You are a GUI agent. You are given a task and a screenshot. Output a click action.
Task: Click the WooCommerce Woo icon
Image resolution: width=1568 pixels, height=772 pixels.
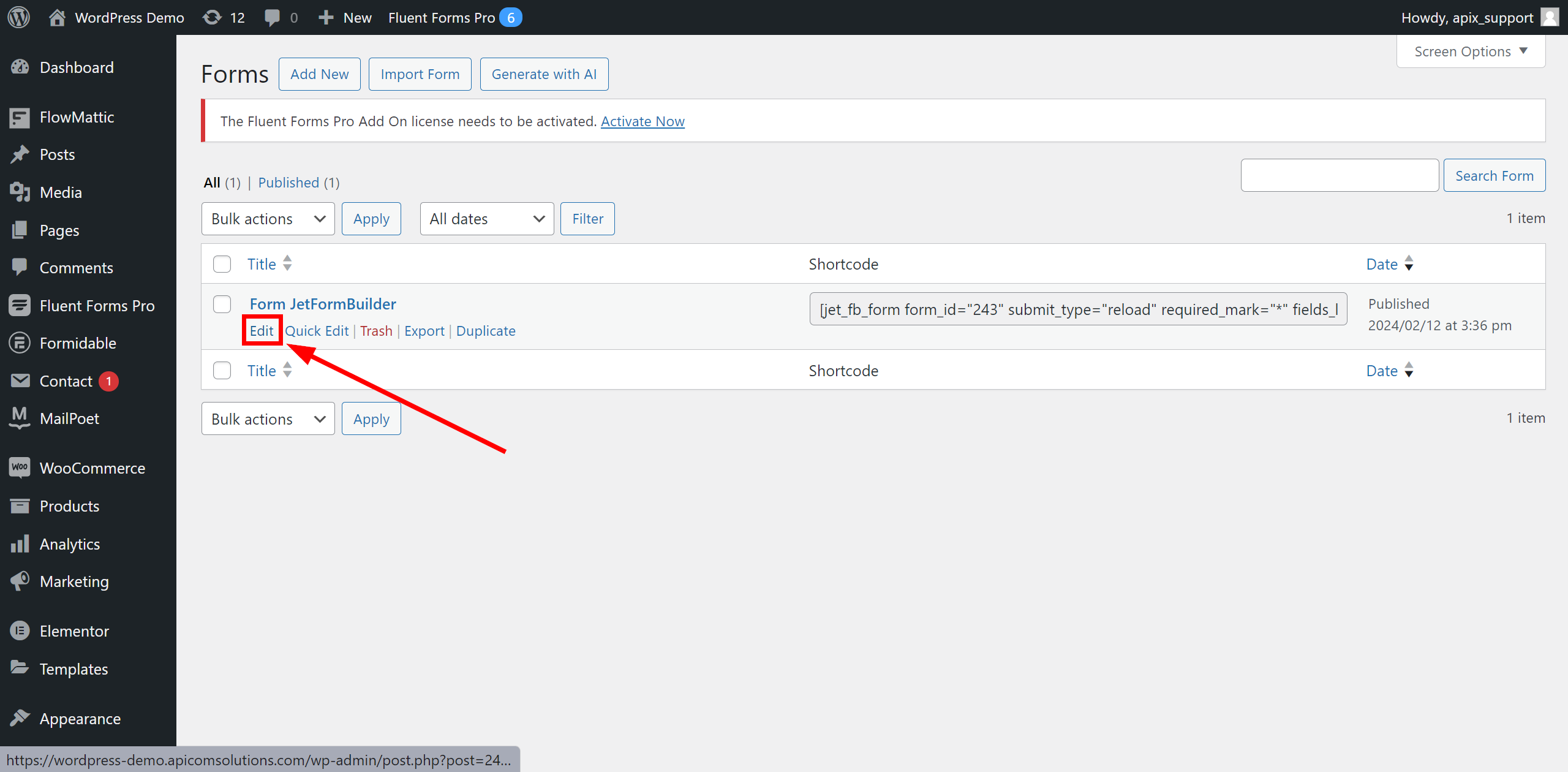[20, 467]
